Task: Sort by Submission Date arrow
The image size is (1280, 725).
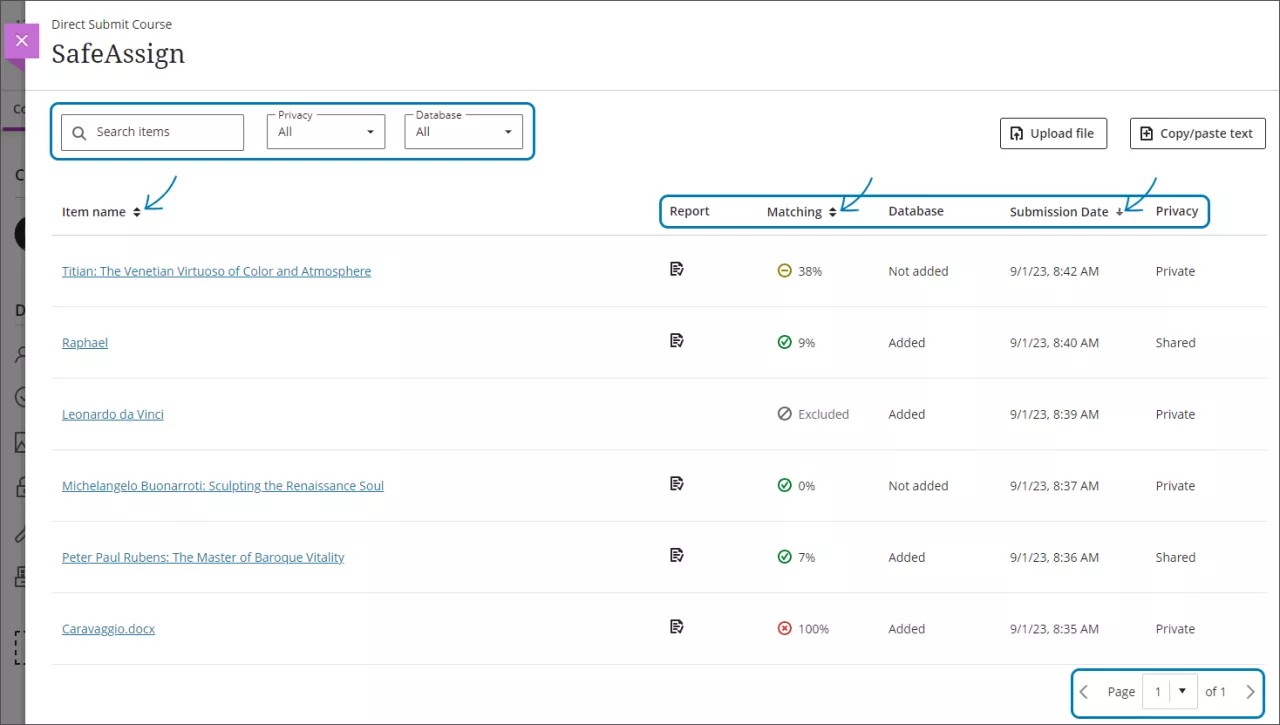Action: (1119, 212)
